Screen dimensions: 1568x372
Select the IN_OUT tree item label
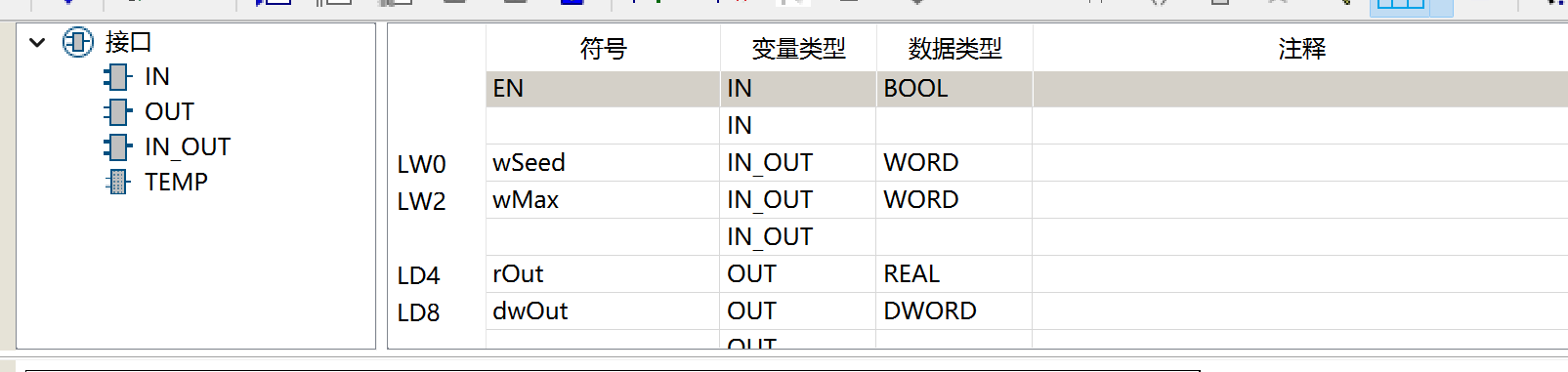click(188, 147)
